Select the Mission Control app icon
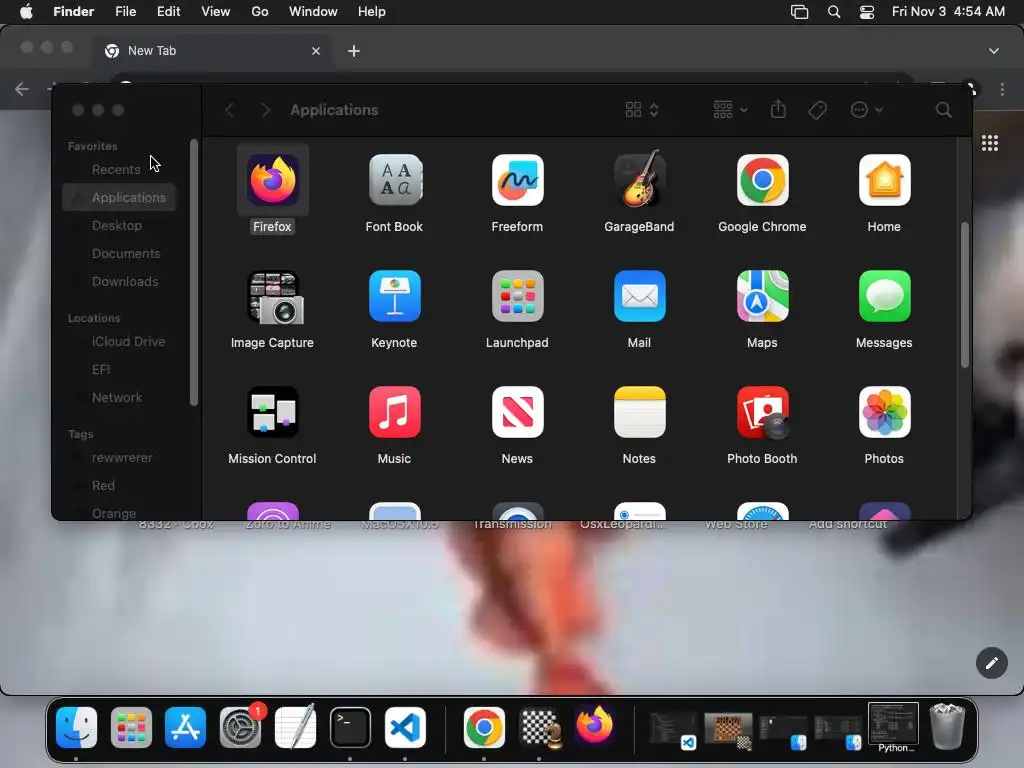Image resolution: width=1024 pixels, height=768 pixels. coord(272,411)
